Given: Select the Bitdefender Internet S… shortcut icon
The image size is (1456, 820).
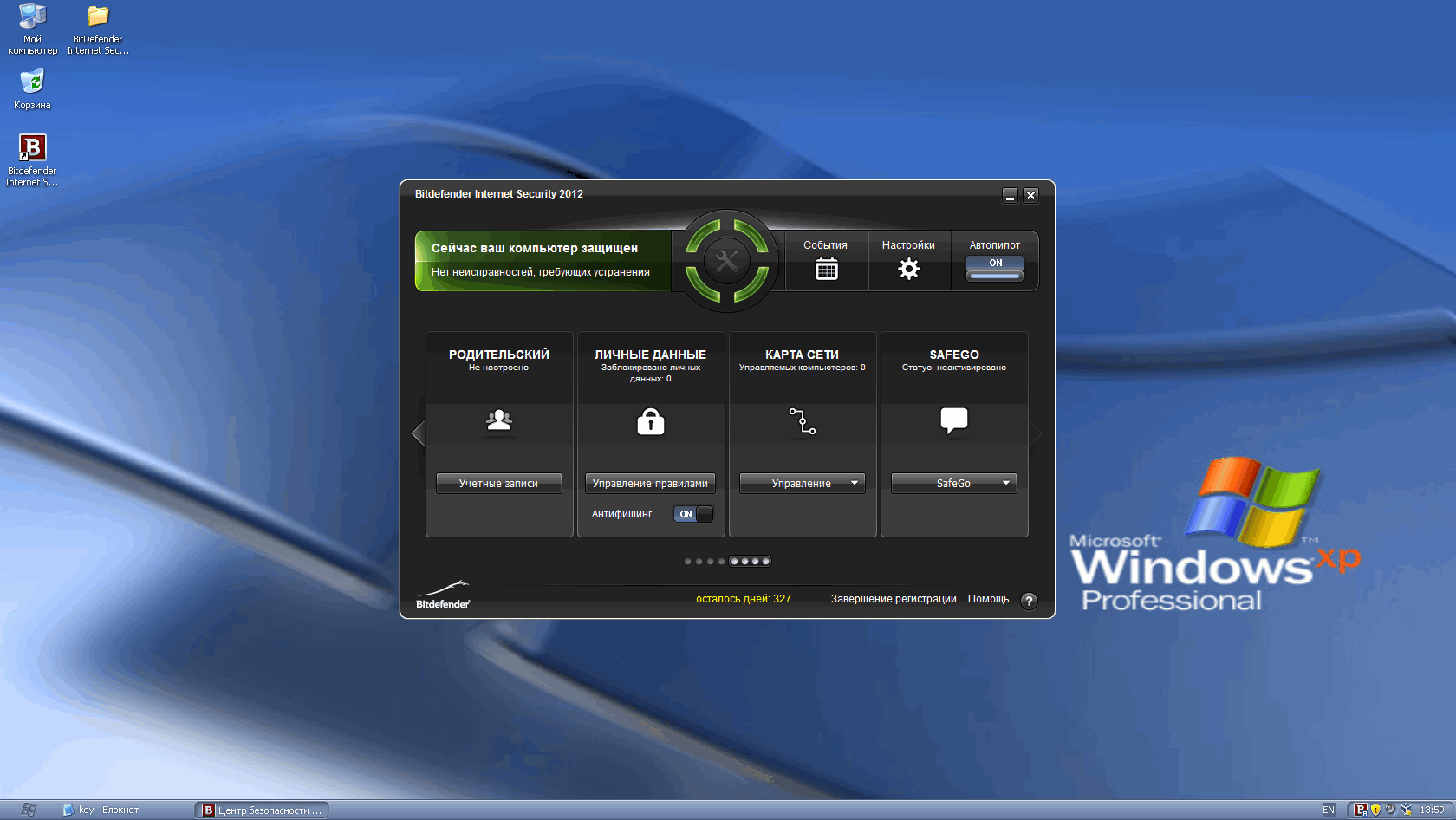Looking at the screenshot, I should pos(32,160).
